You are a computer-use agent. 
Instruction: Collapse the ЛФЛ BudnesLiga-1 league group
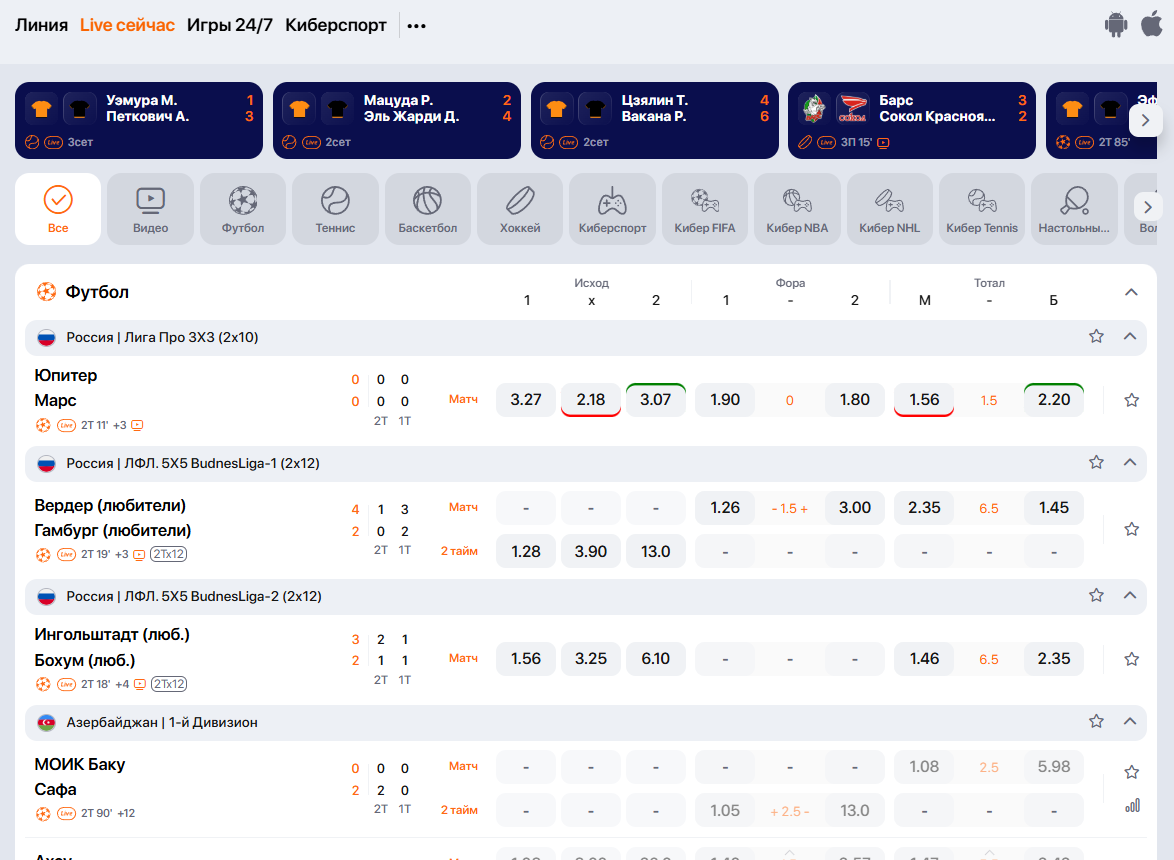[1130, 463]
